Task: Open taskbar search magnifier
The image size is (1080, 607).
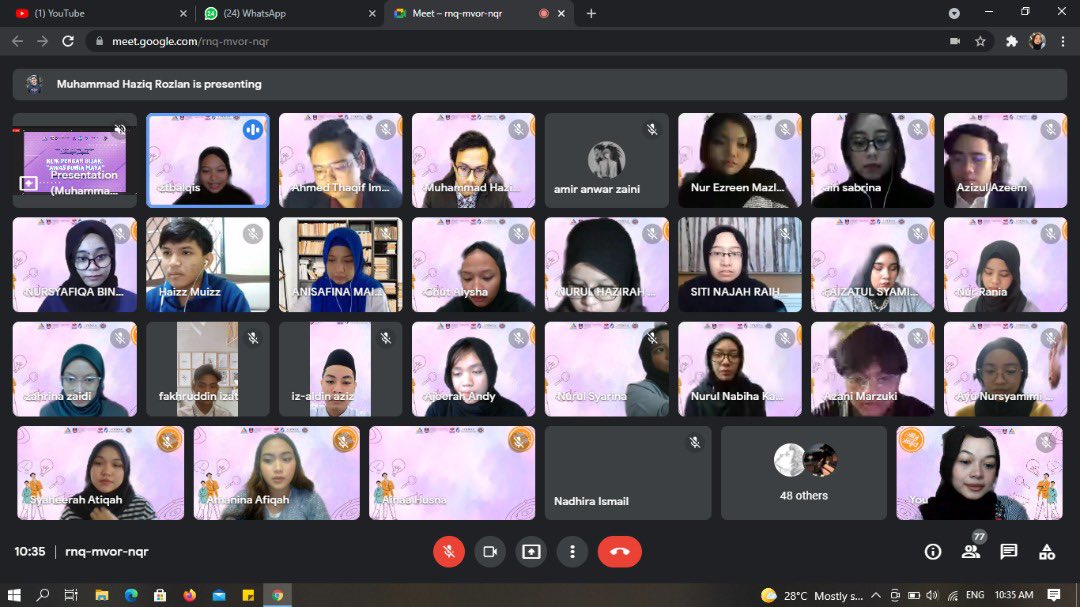Action: tap(43, 595)
